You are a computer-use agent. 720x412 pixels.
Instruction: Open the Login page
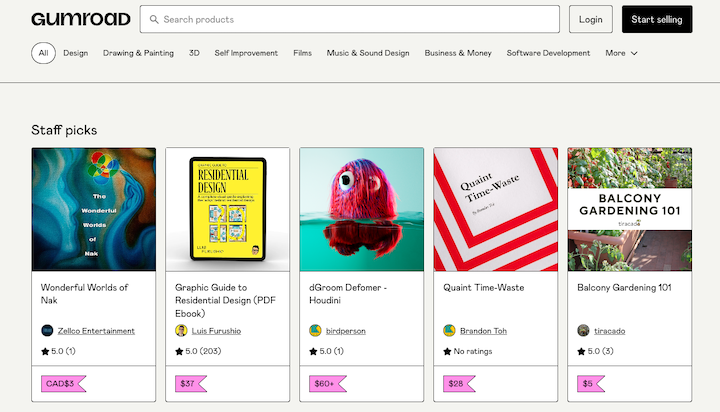[x=591, y=19]
